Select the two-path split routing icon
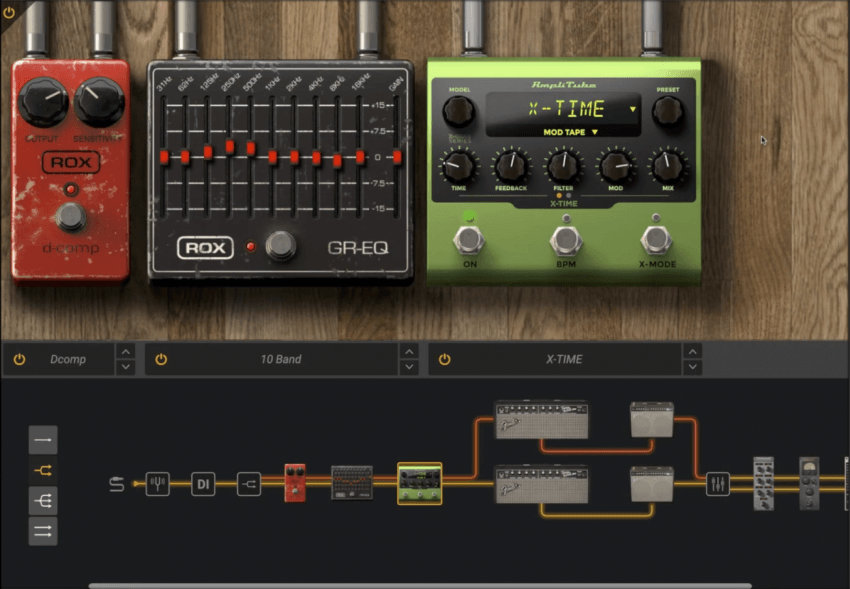Image resolution: width=850 pixels, height=589 pixels. click(x=43, y=470)
